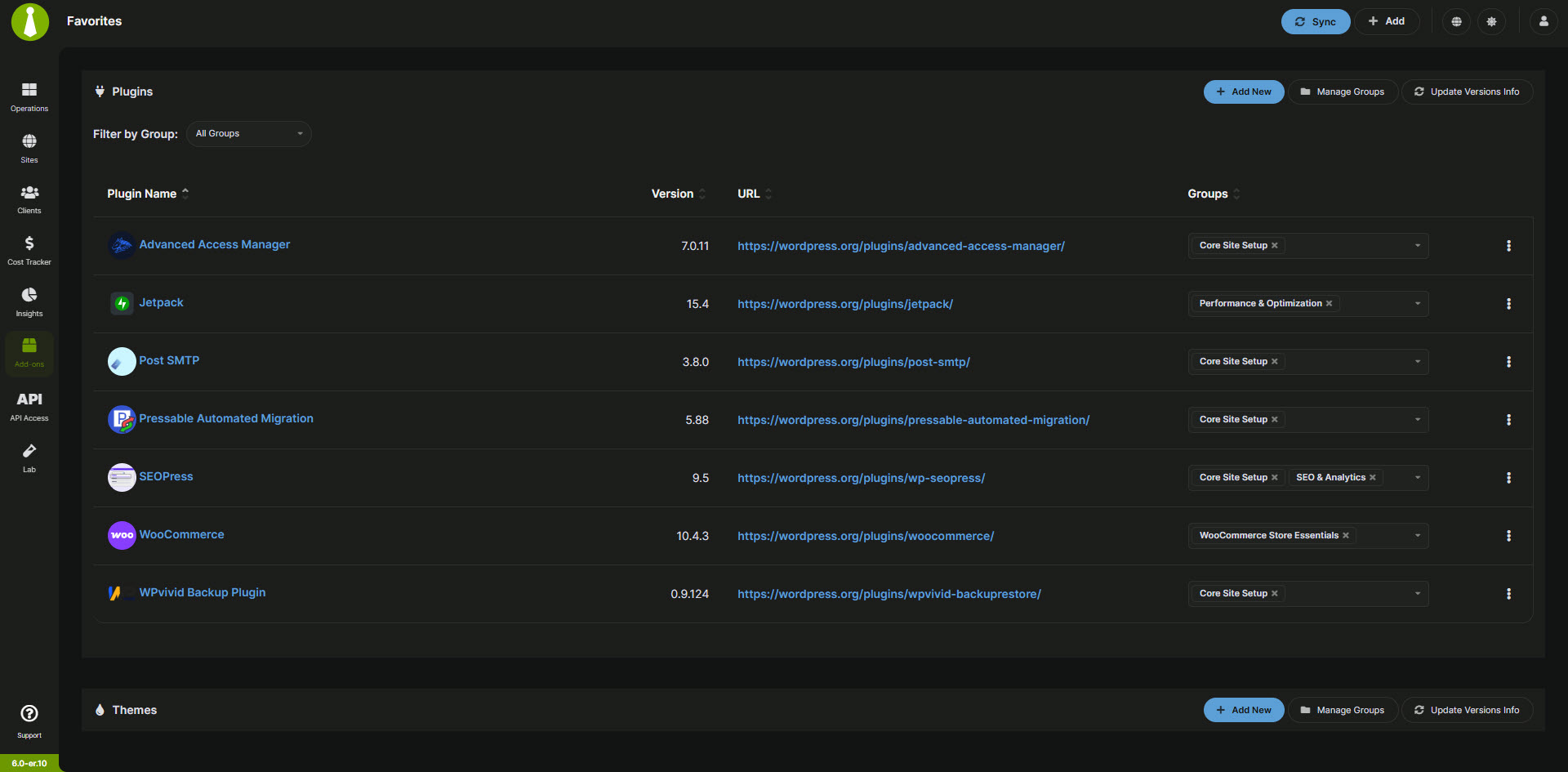Click the globe icon in header
Image resolution: width=1568 pixels, height=772 pixels.
[1456, 21]
